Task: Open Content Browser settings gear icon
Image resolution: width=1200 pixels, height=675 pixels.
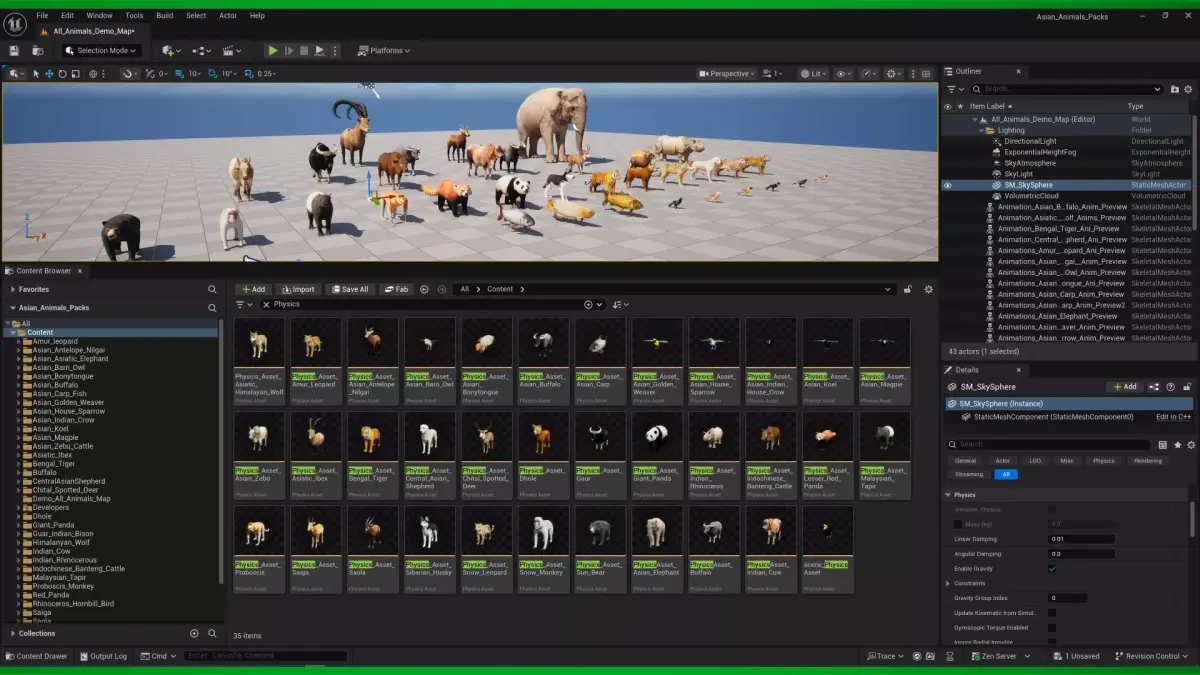Action: 928,289
